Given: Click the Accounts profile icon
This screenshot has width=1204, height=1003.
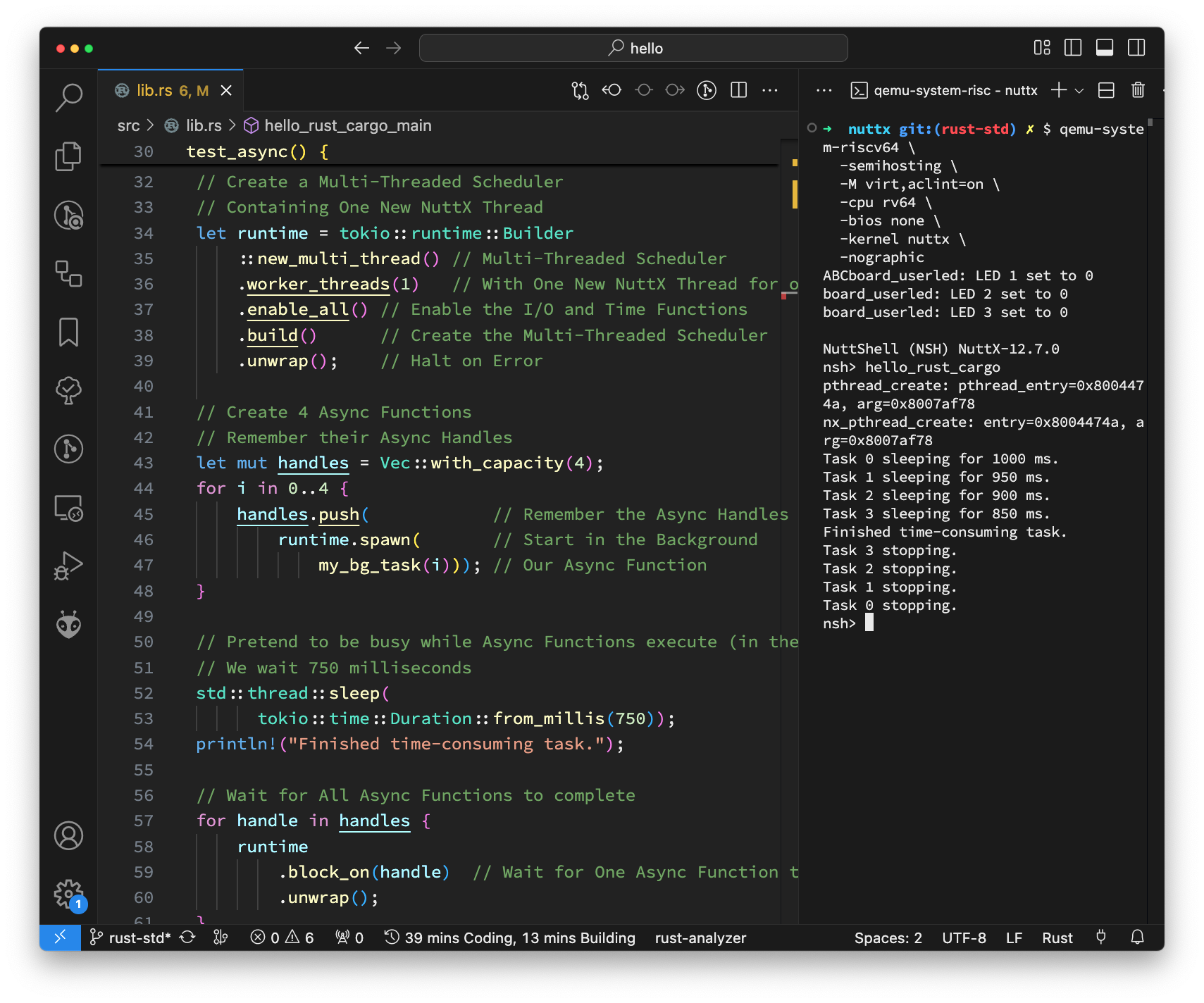Looking at the screenshot, I should pyautogui.click(x=68, y=835).
